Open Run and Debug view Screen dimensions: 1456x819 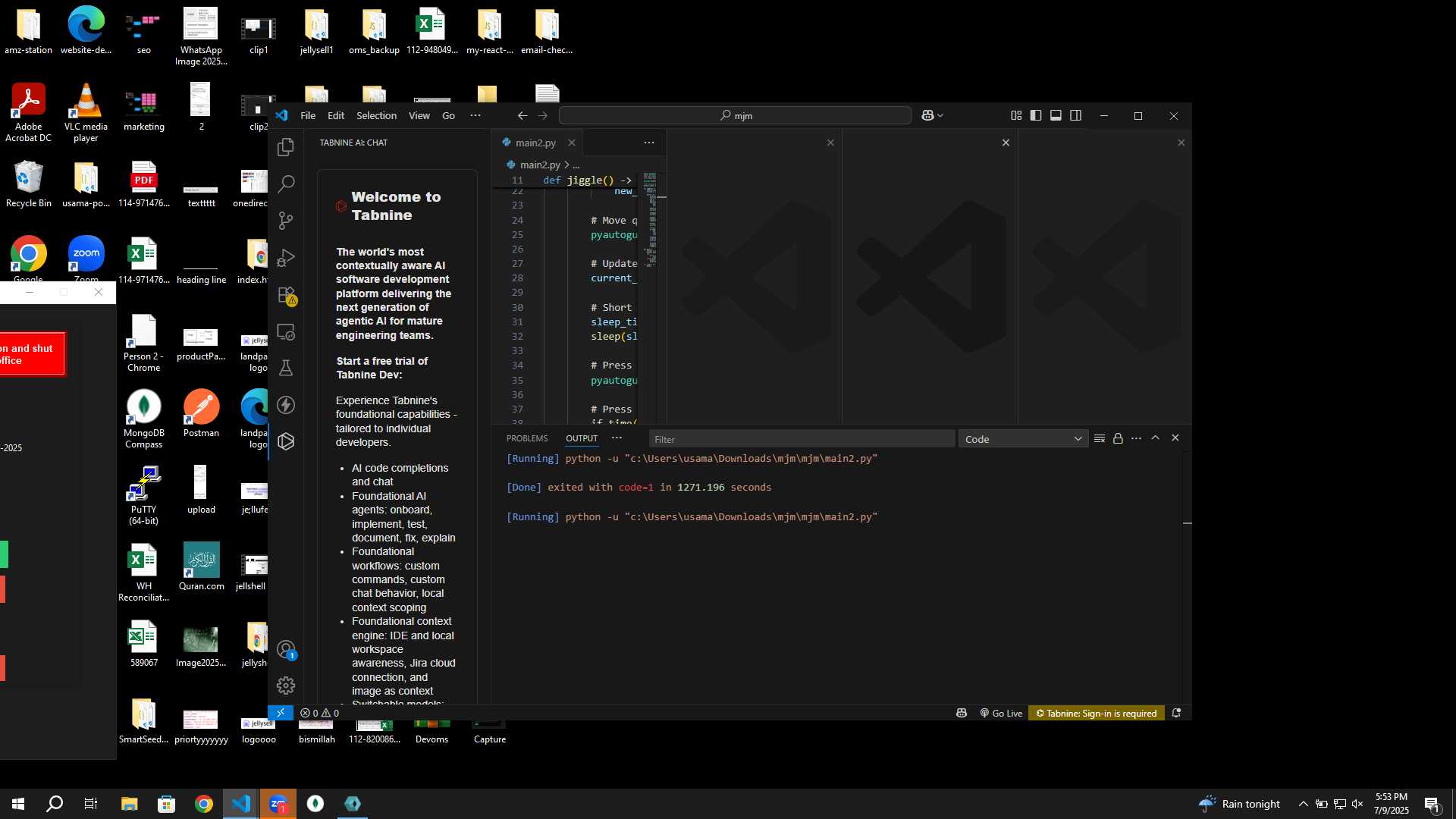[286, 258]
